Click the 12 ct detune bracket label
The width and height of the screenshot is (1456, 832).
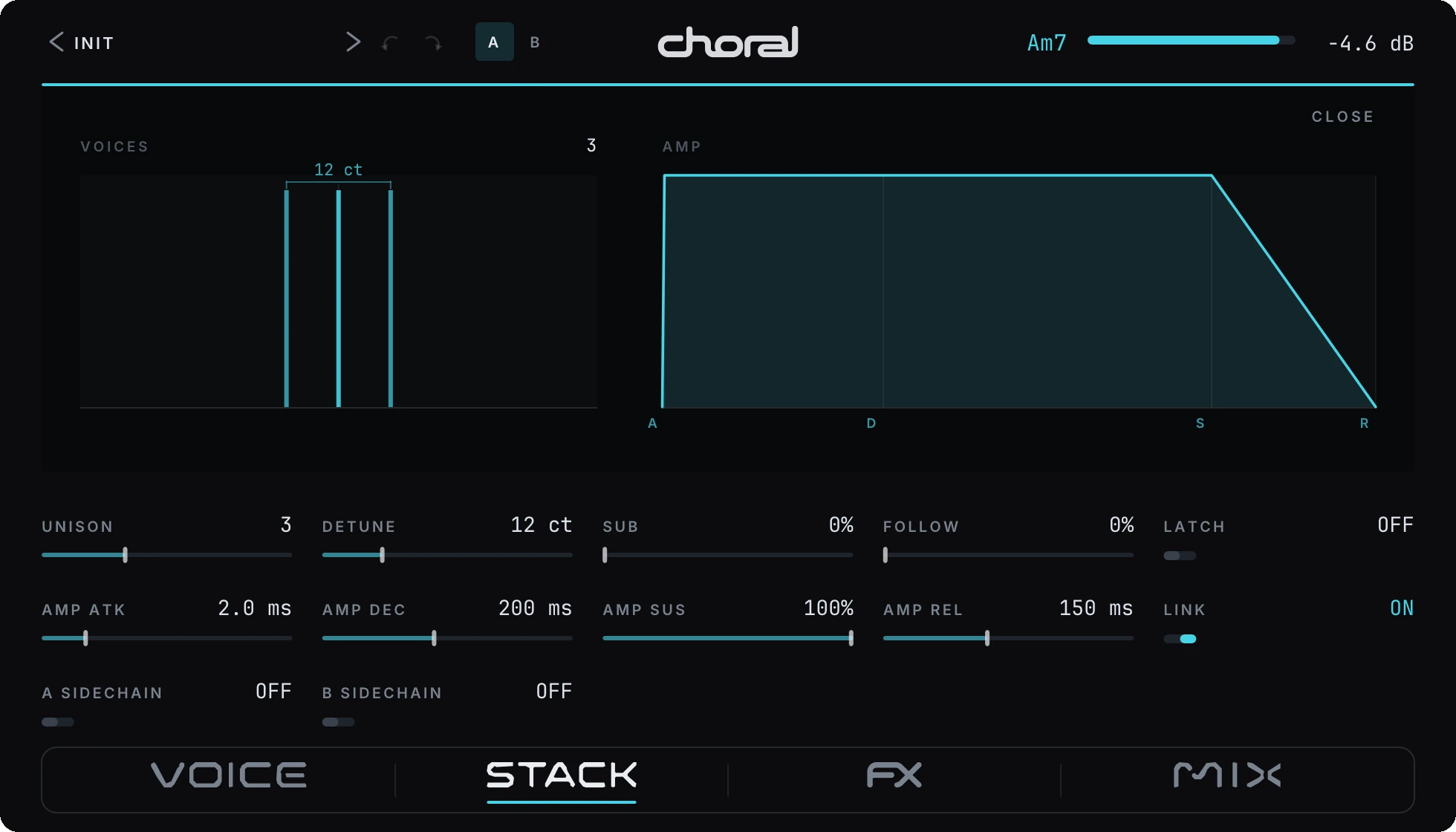tap(338, 170)
